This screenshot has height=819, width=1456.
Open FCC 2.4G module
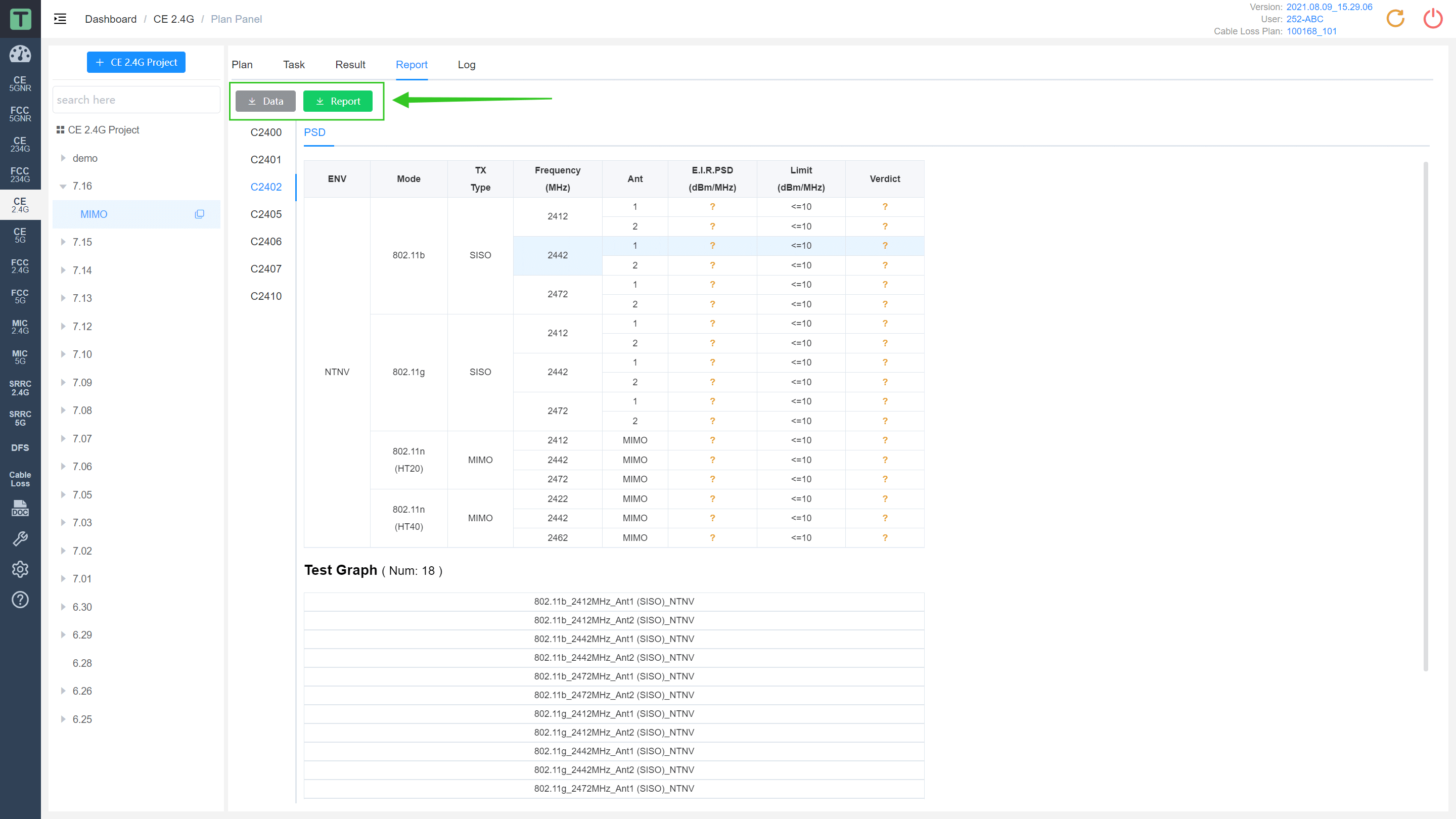[x=20, y=265]
